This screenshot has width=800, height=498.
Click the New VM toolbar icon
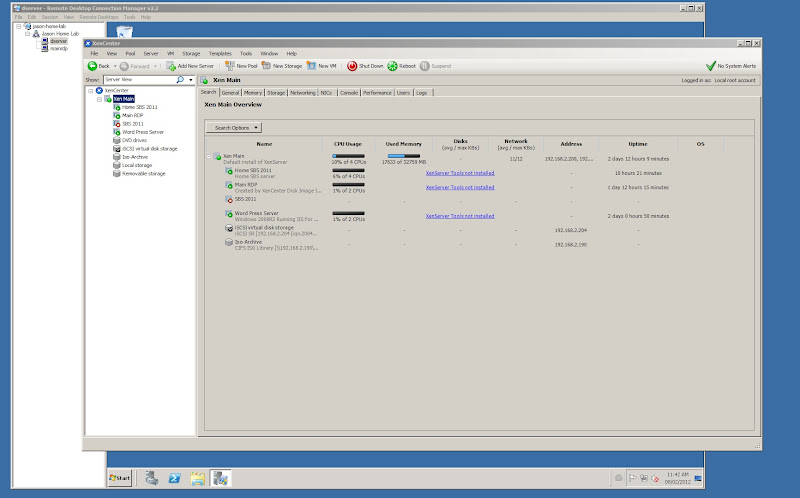click(x=311, y=66)
